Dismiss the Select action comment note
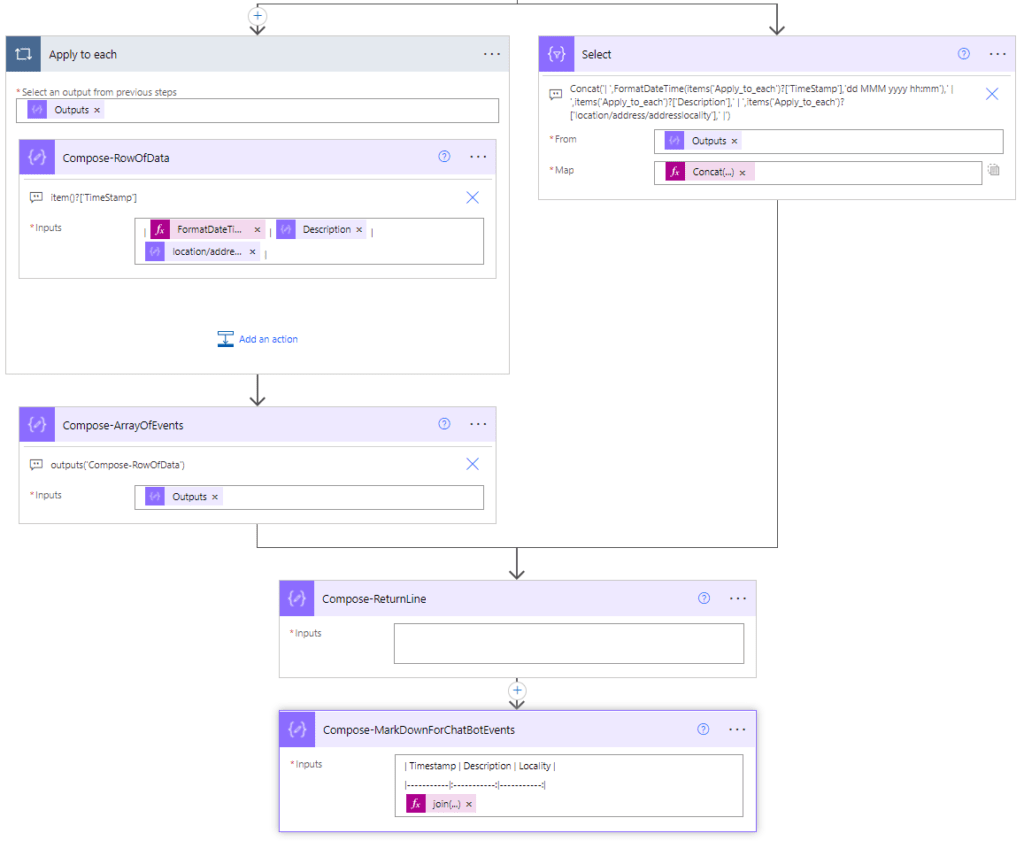The width and height of the screenshot is (1024, 841). point(992,94)
